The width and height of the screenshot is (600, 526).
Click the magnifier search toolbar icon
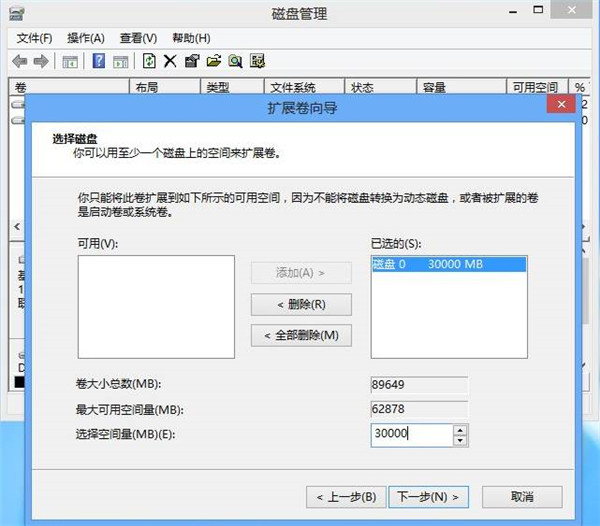pos(235,61)
